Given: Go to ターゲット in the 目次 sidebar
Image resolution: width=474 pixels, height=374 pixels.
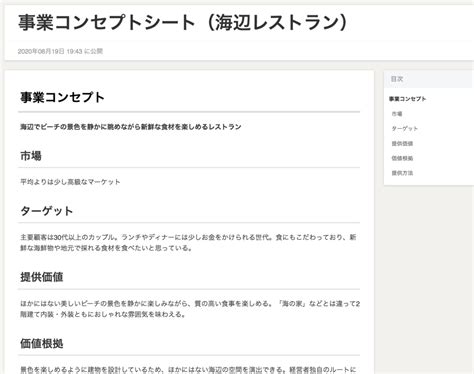Looking at the screenshot, I should 405,128.
